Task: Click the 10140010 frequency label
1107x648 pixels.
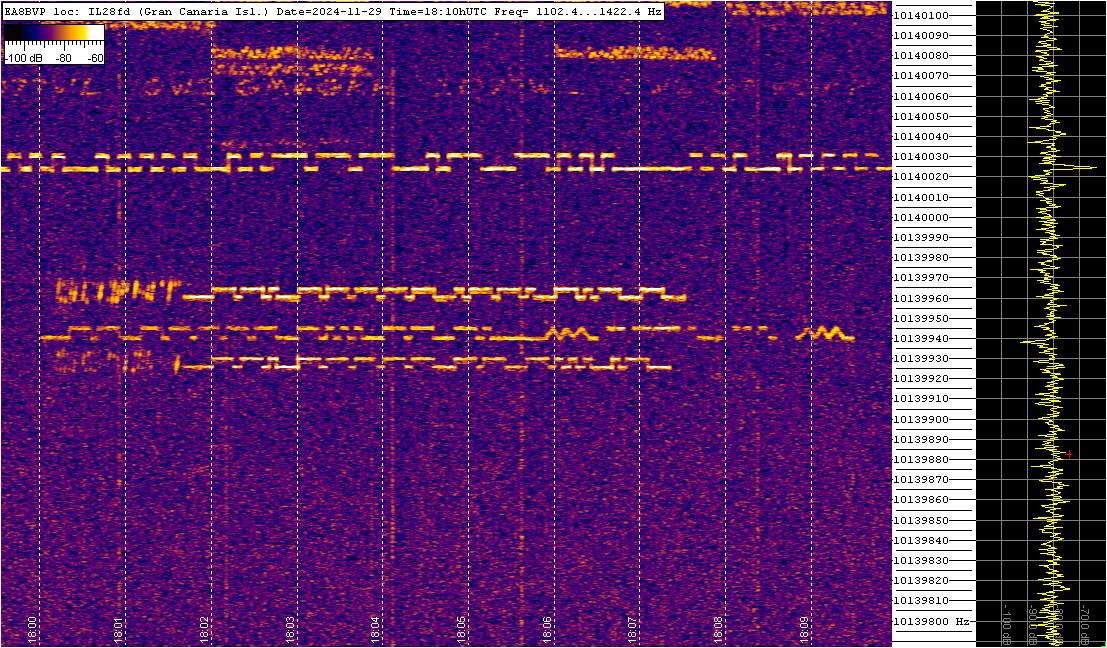Action: pos(921,197)
